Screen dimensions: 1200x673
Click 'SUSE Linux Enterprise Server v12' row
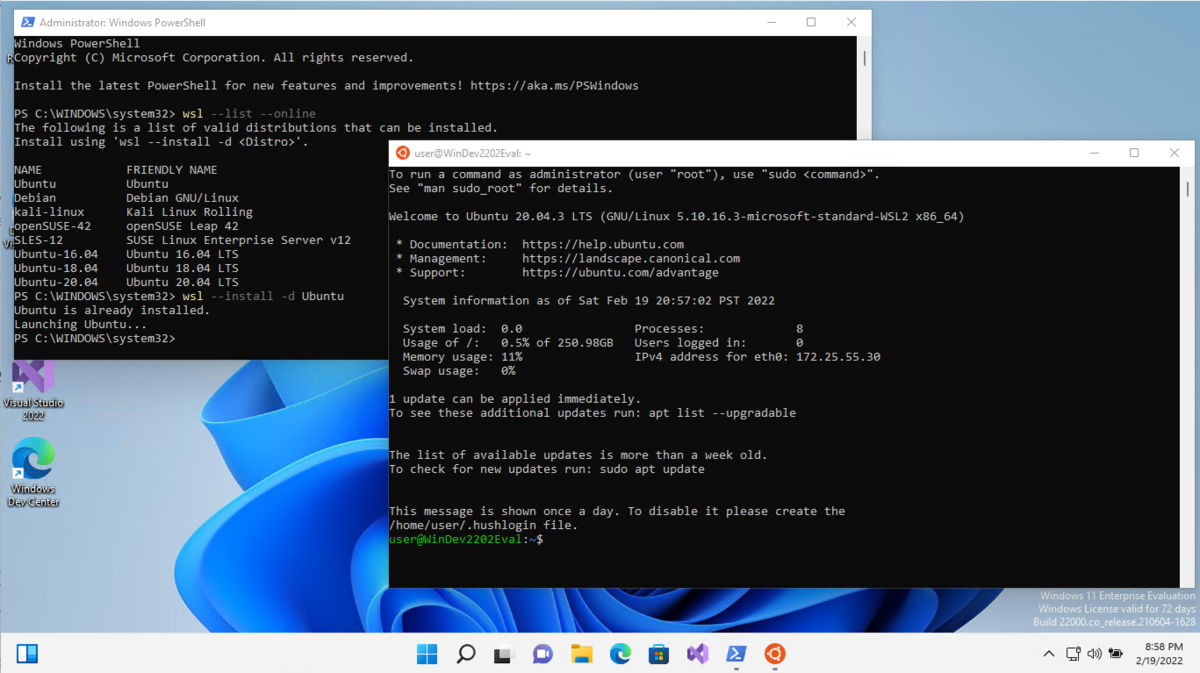click(x=182, y=240)
